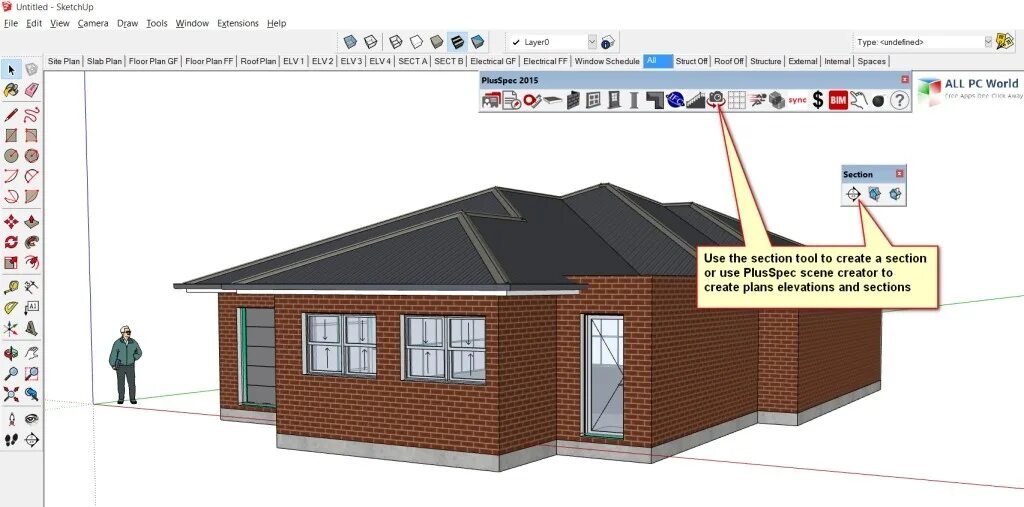The width and height of the screenshot is (1024, 507).
Task: Open PlusSpec wall brick tool
Action: point(573,100)
